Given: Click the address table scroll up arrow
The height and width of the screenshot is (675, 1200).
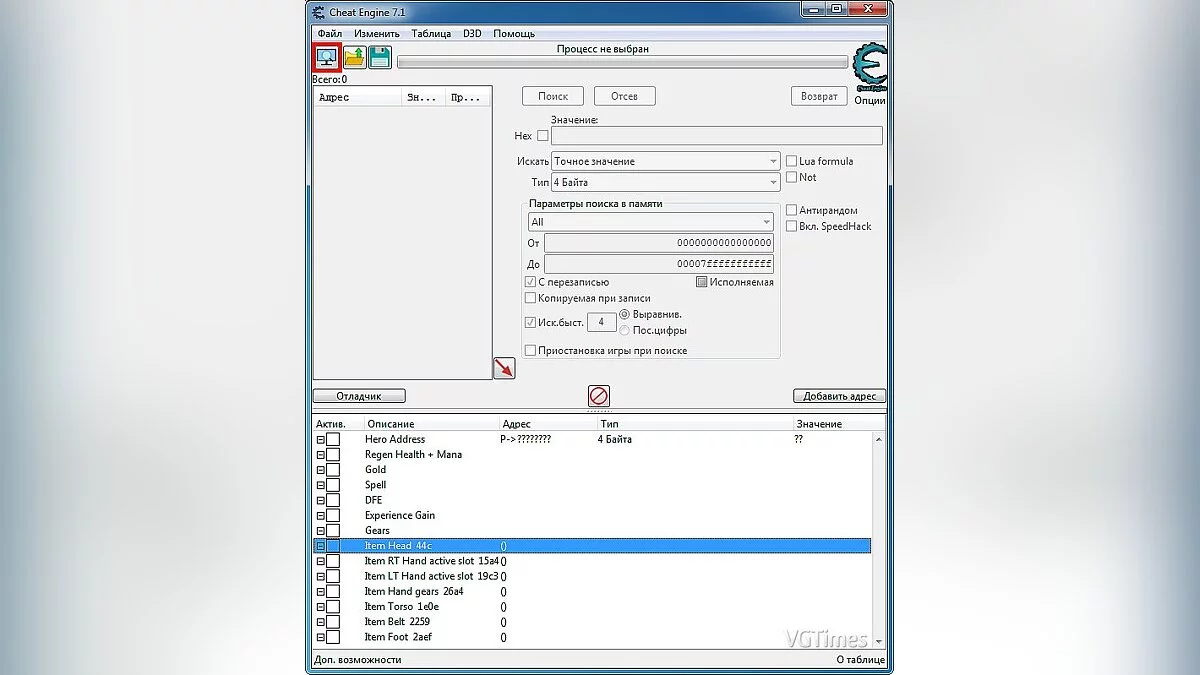Looking at the screenshot, I should [879, 439].
